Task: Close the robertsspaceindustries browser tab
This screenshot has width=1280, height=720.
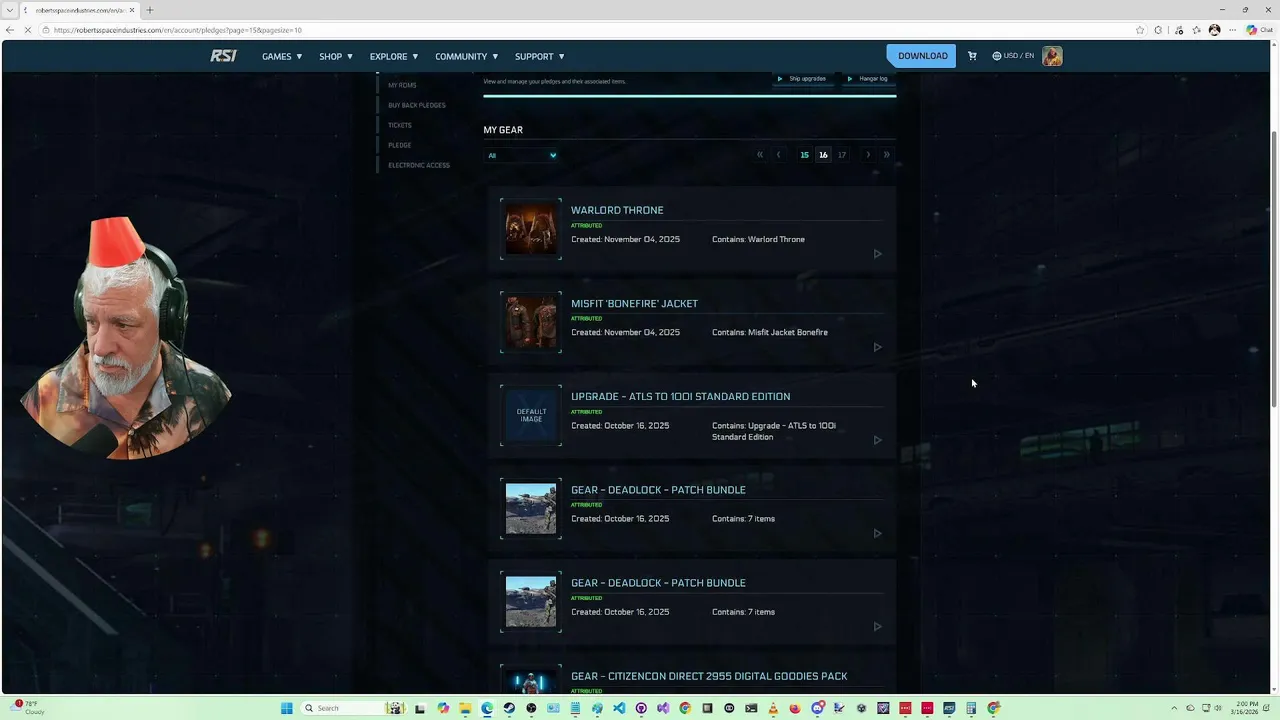Action: (x=132, y=10)
